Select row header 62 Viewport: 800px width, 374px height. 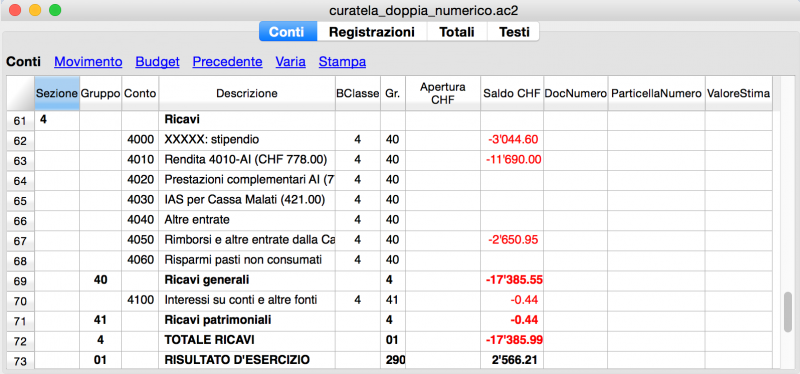(x=20, y=140)
